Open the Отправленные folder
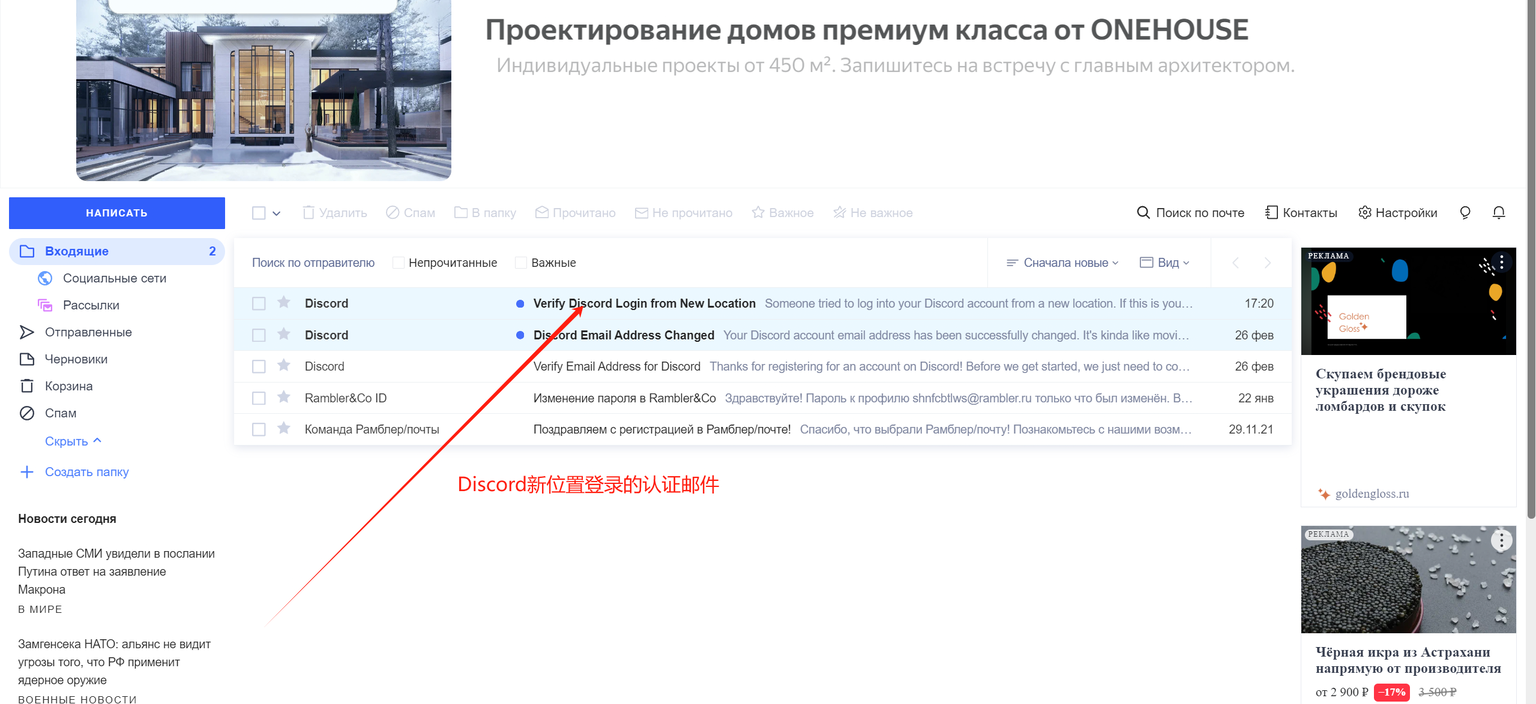This screenshot has width=1536, height=704. tap(70, 331)
